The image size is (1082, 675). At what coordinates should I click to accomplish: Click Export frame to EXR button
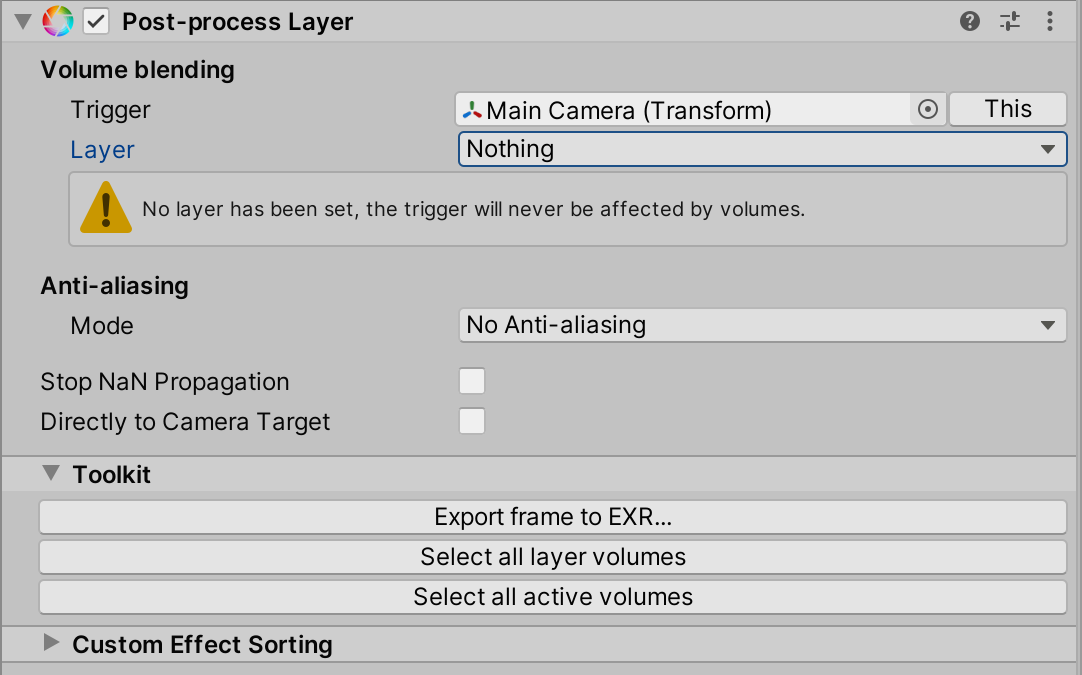(553, 517)
